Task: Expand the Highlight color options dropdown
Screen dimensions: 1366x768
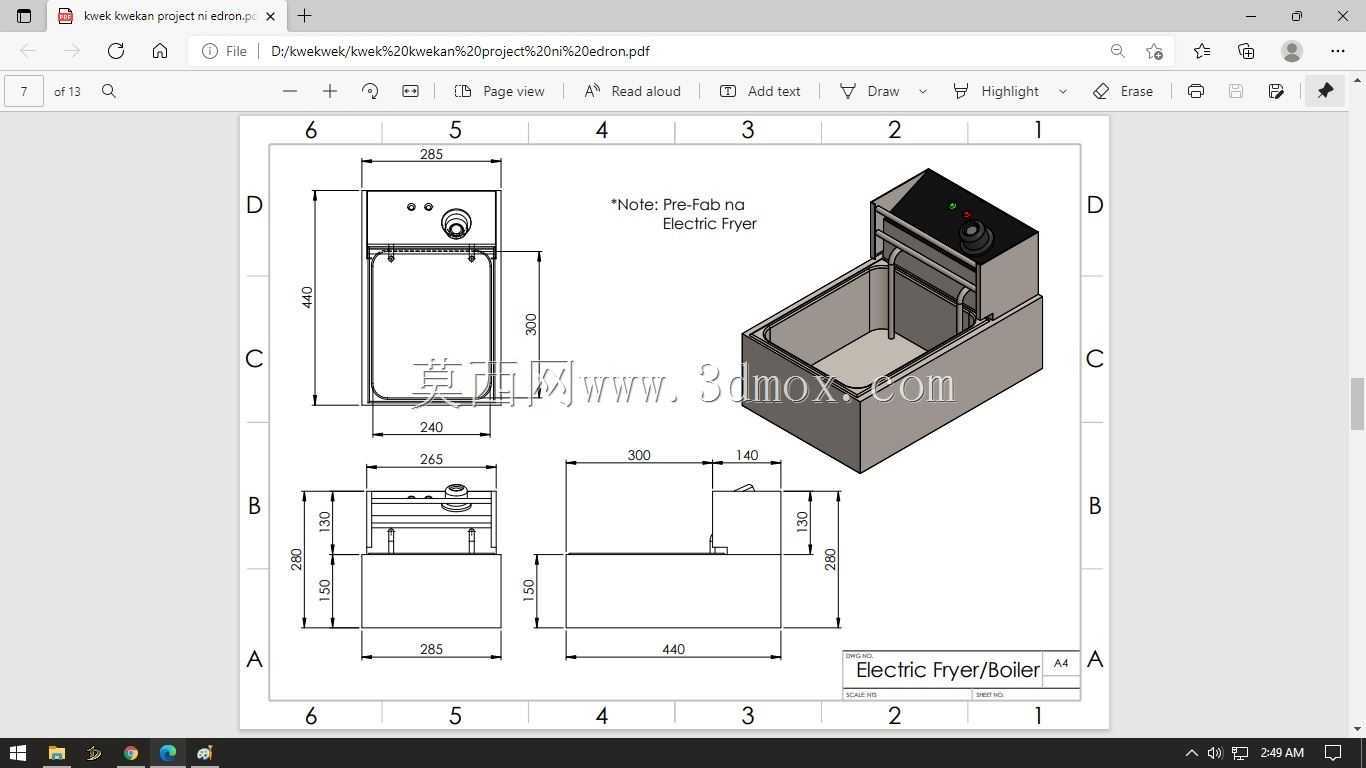Action: (x=1063, y=91)
